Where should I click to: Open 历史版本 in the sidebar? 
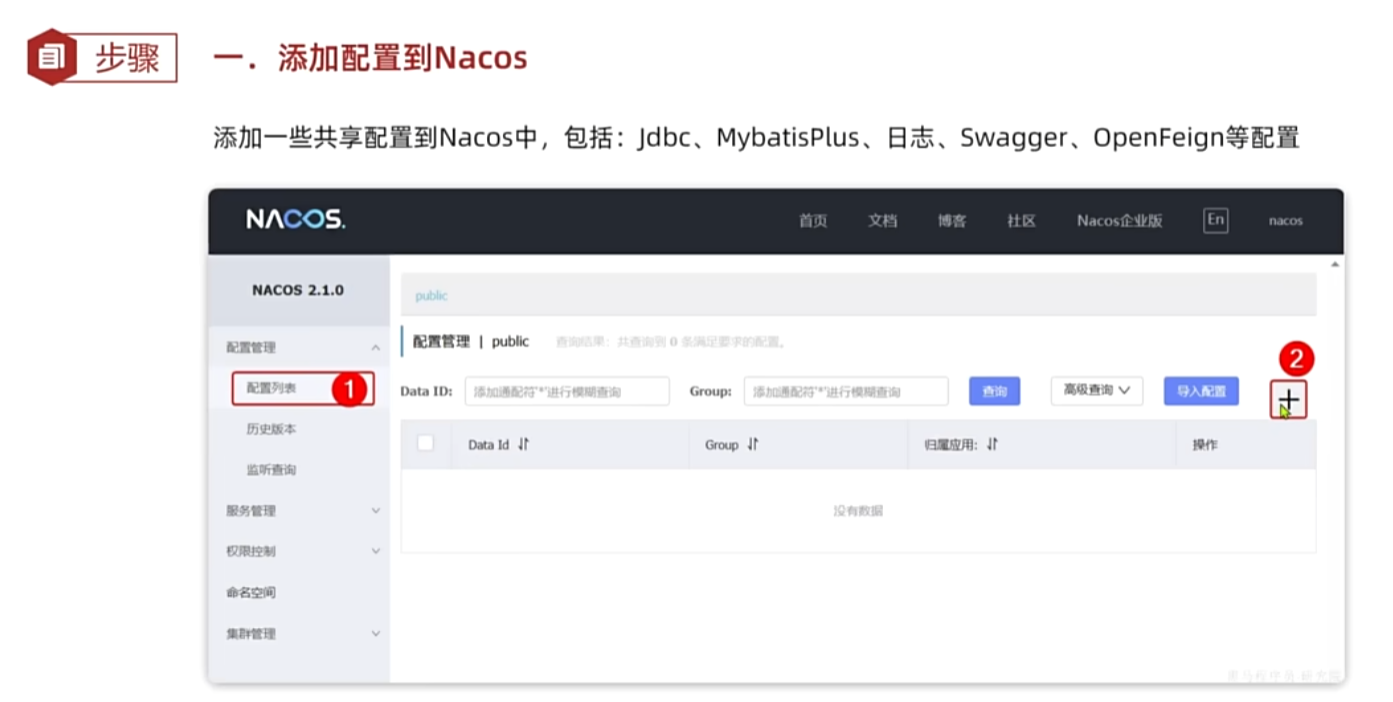pos(271,429)
